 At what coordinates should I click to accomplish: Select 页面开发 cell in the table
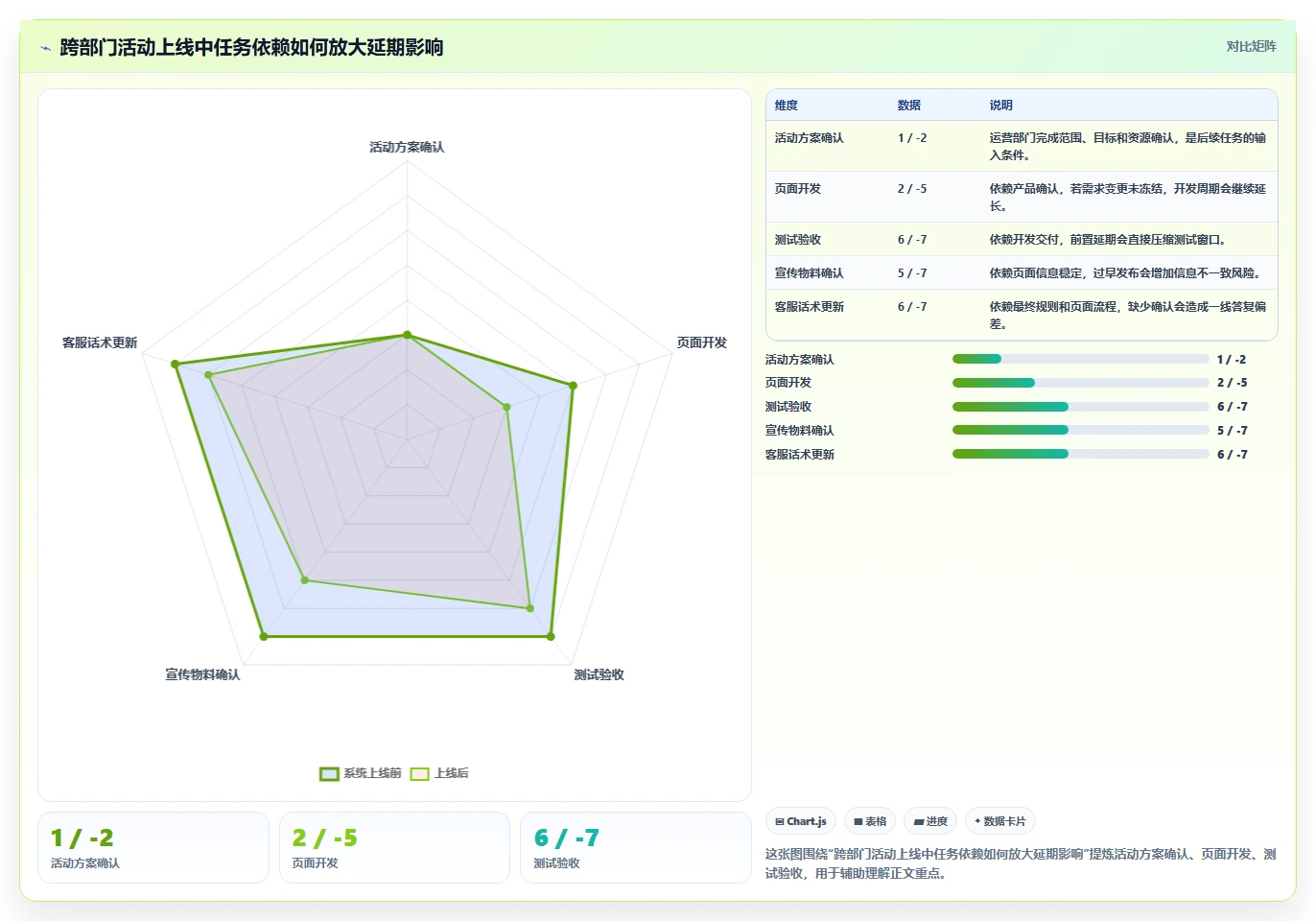(x=798, y=189)
